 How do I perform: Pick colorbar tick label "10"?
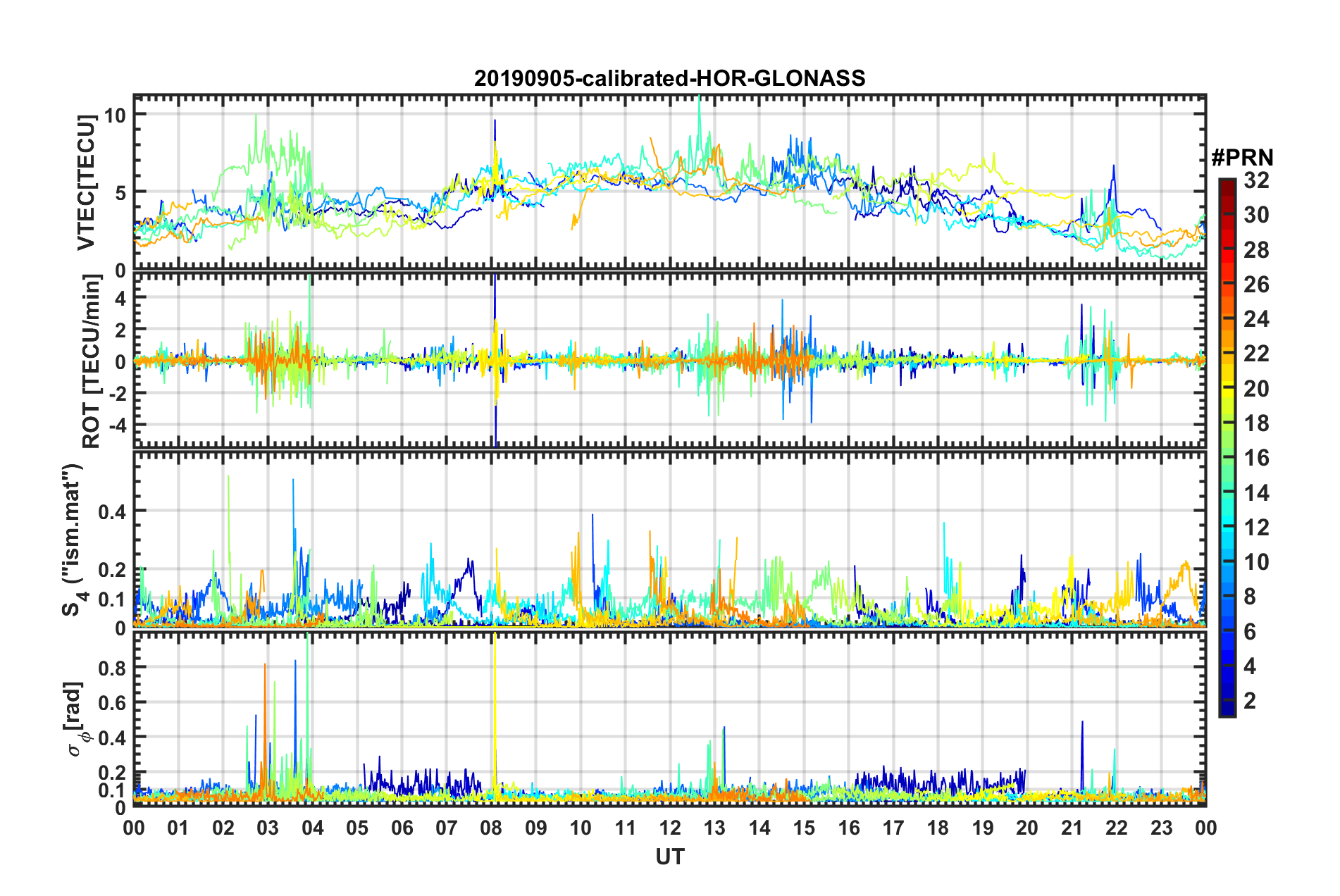tap(1256, 562)
